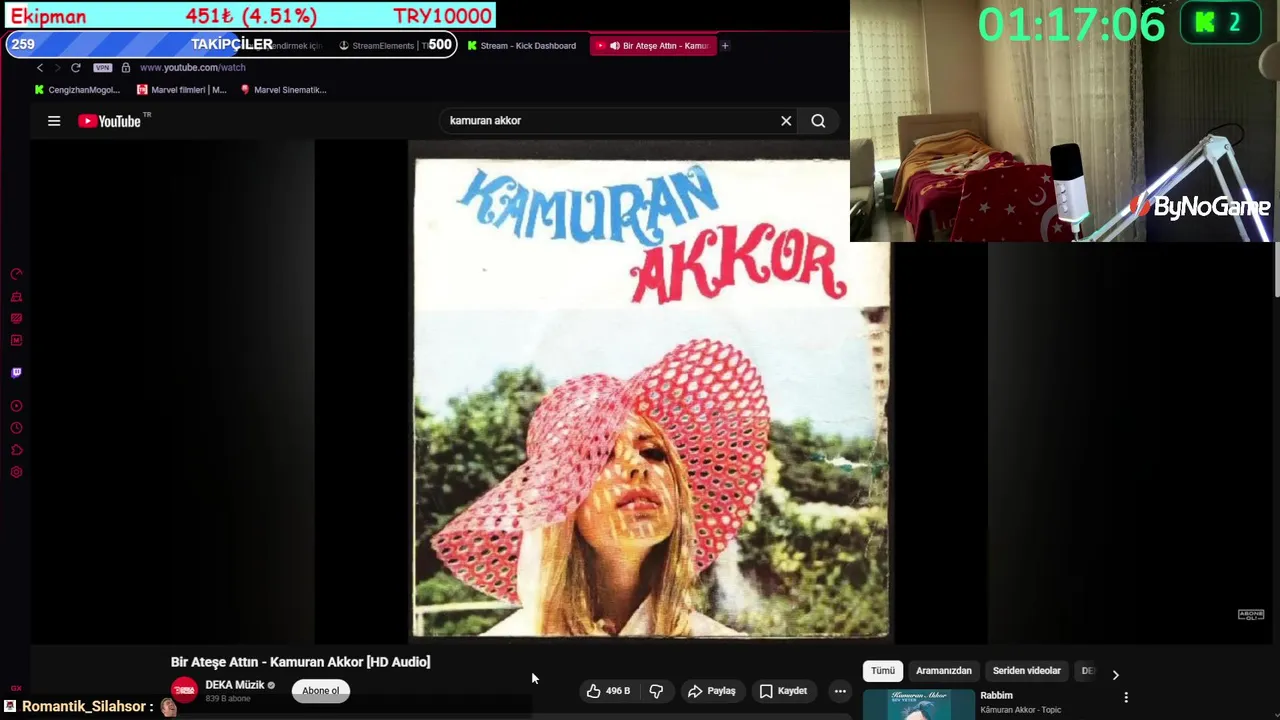Open more actions three-dot menu
1280x720 pixels.
(x=840, y=691)
